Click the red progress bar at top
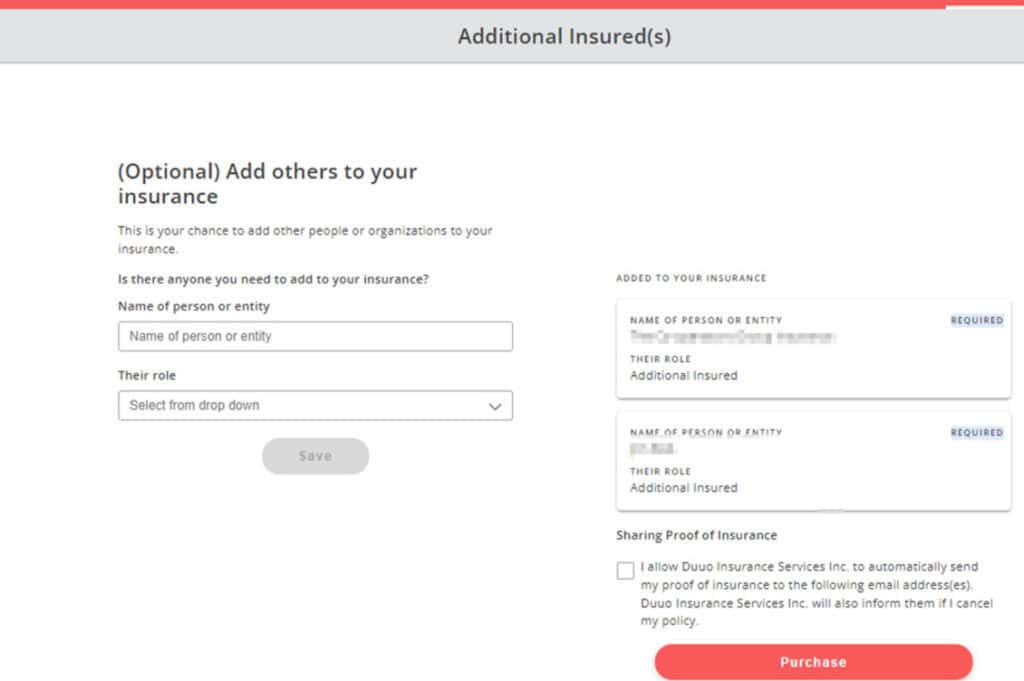The image size is (1024, 681). pyautogui.click(x=473, y=4)
